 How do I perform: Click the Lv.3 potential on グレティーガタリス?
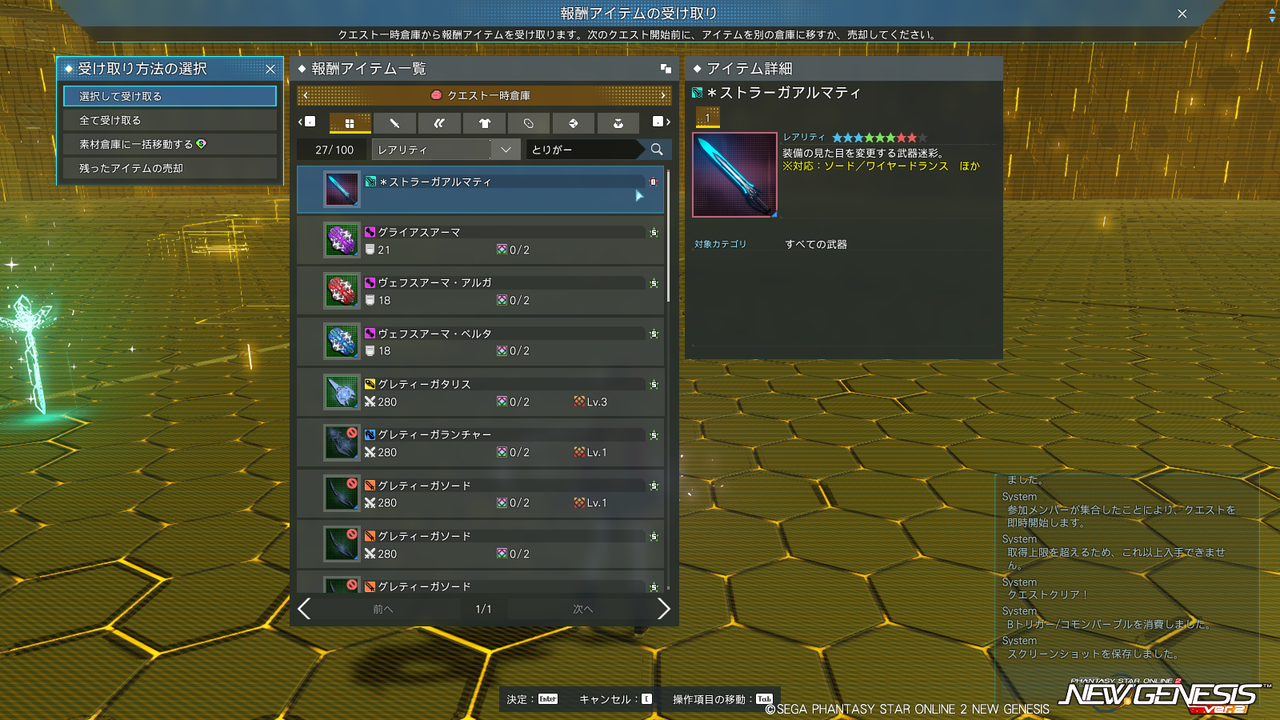[591, 402]
